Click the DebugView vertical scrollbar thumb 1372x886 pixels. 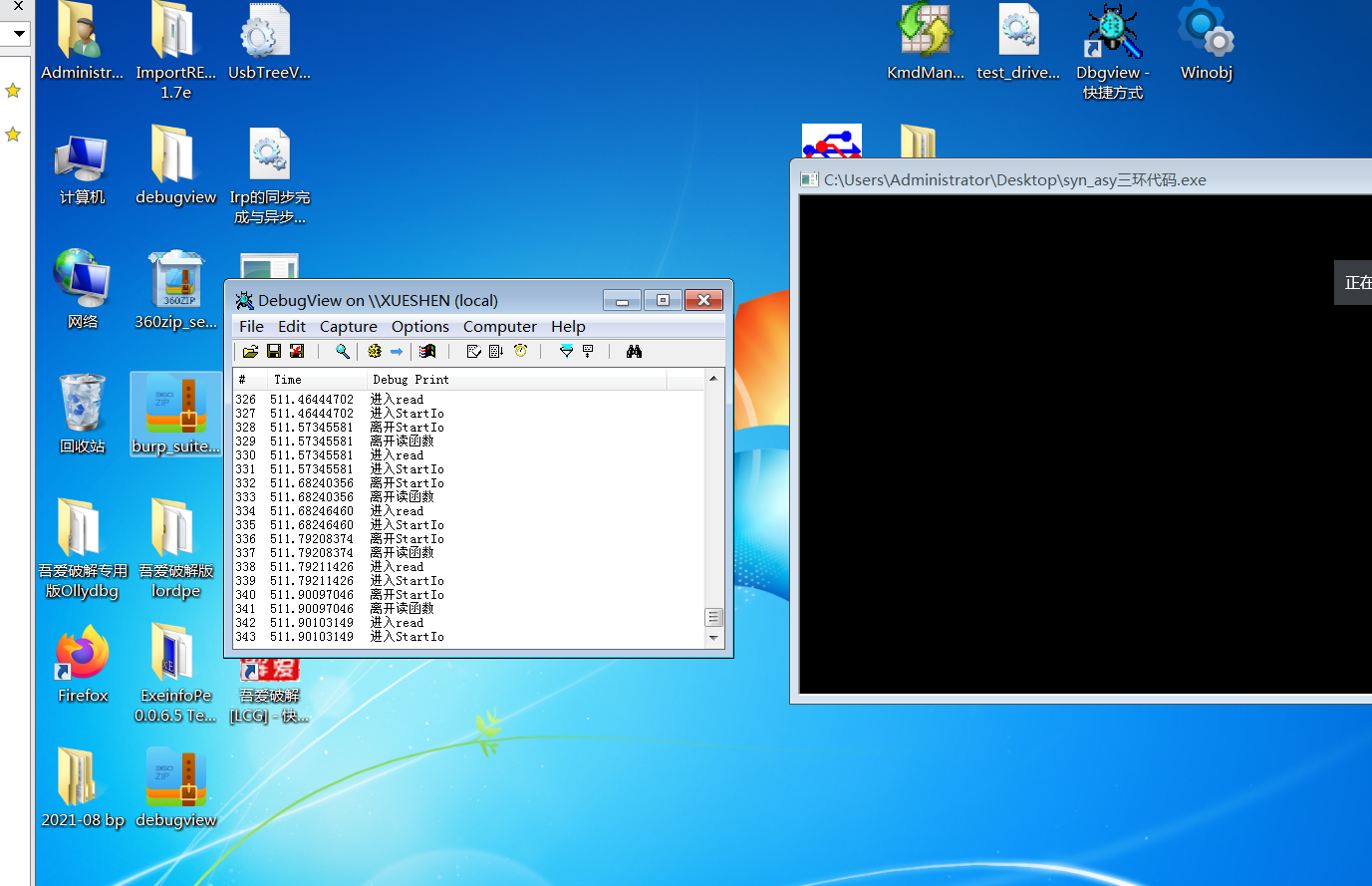713,618
